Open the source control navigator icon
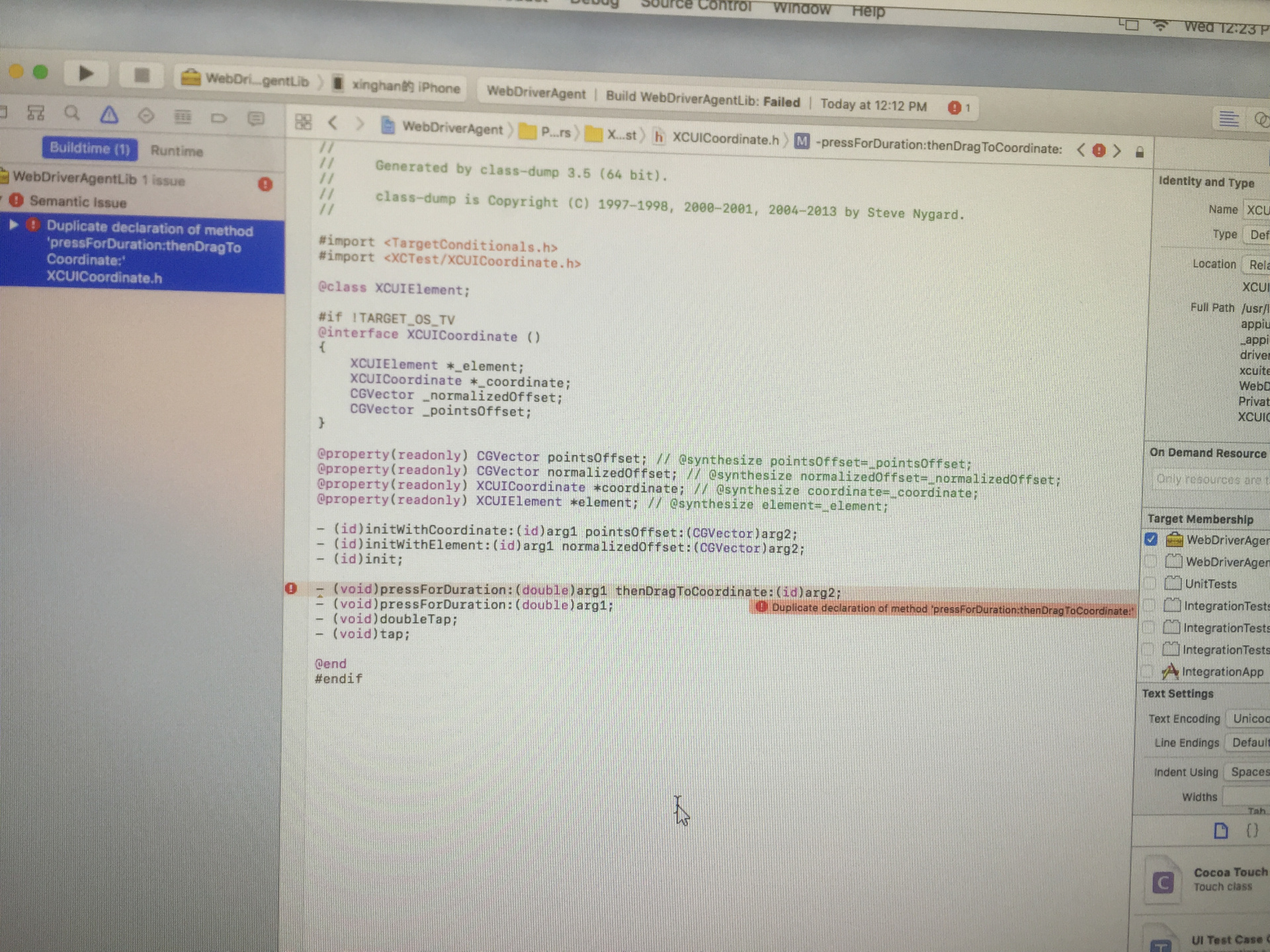 (x=36, y=113)
